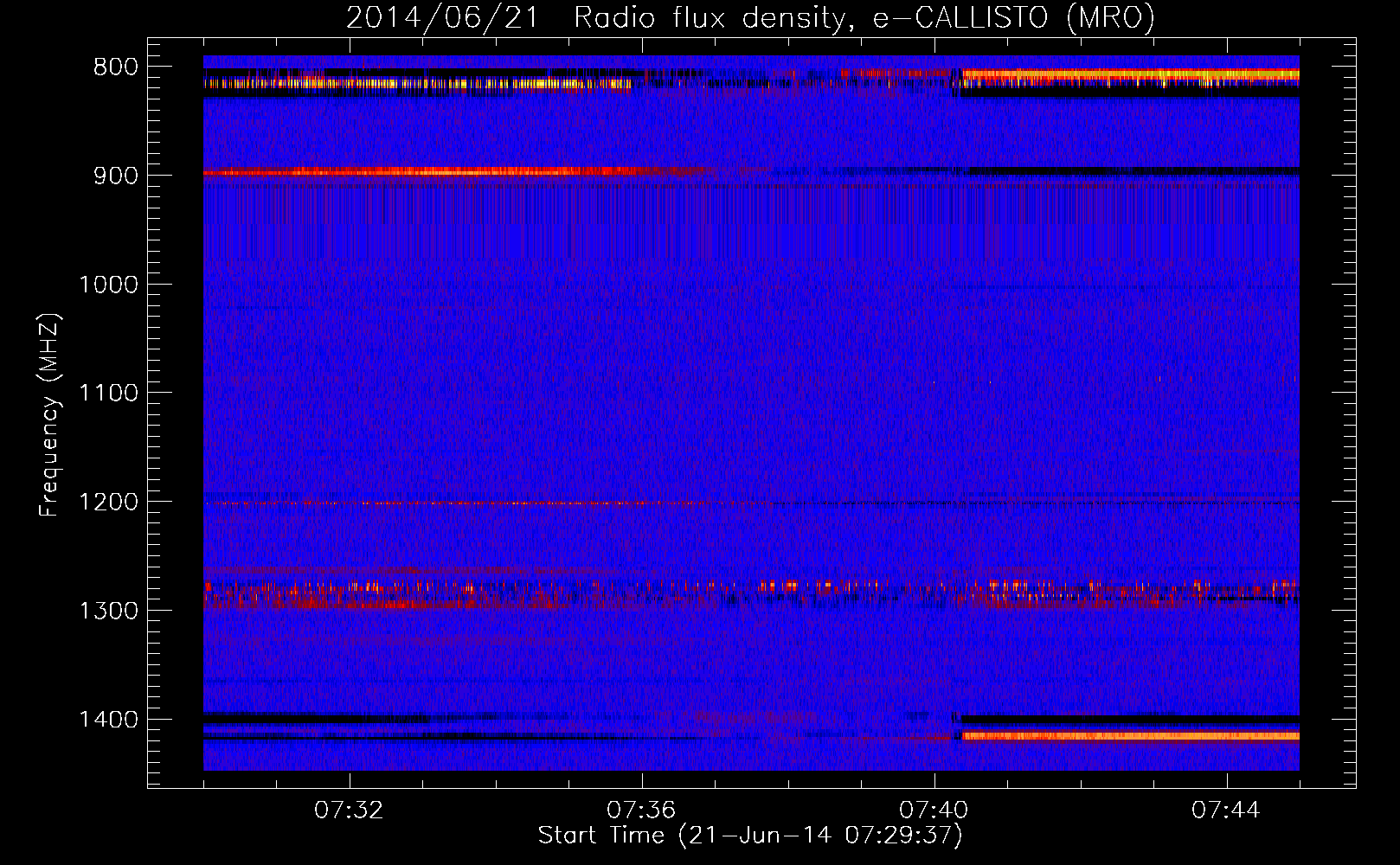
Task: Click the "Frequency (MHZ)" axis label
Action: tap(49, 415)
